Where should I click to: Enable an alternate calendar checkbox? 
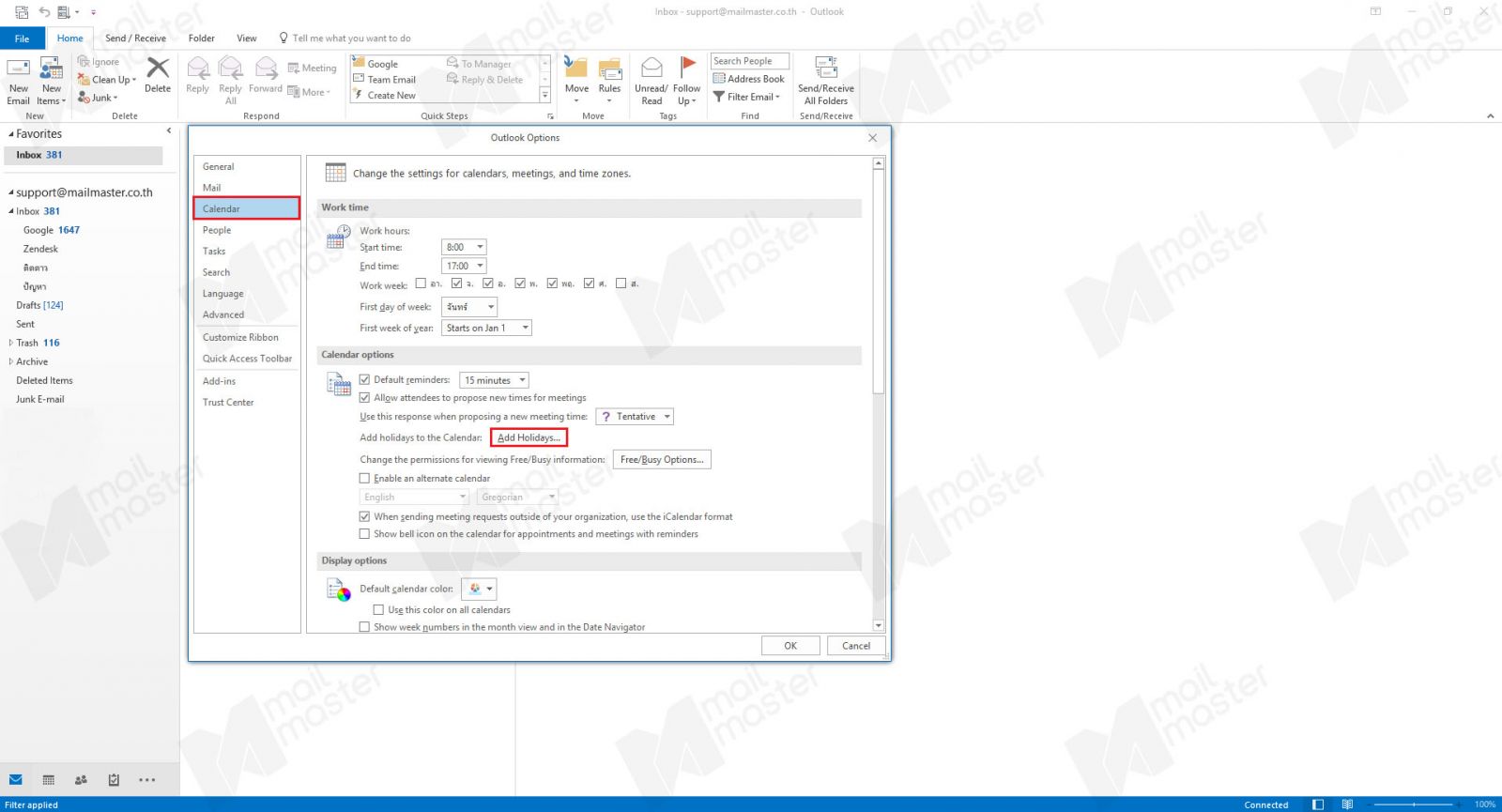(364, 479)
